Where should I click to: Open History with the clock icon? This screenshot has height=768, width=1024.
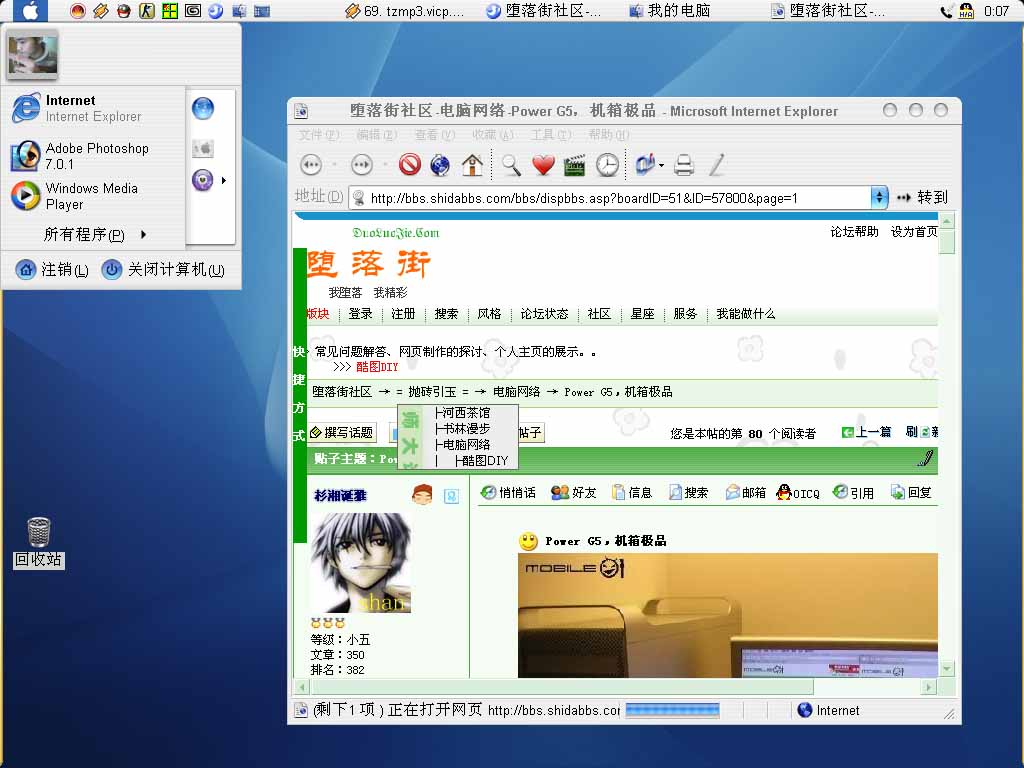(607, 165)
